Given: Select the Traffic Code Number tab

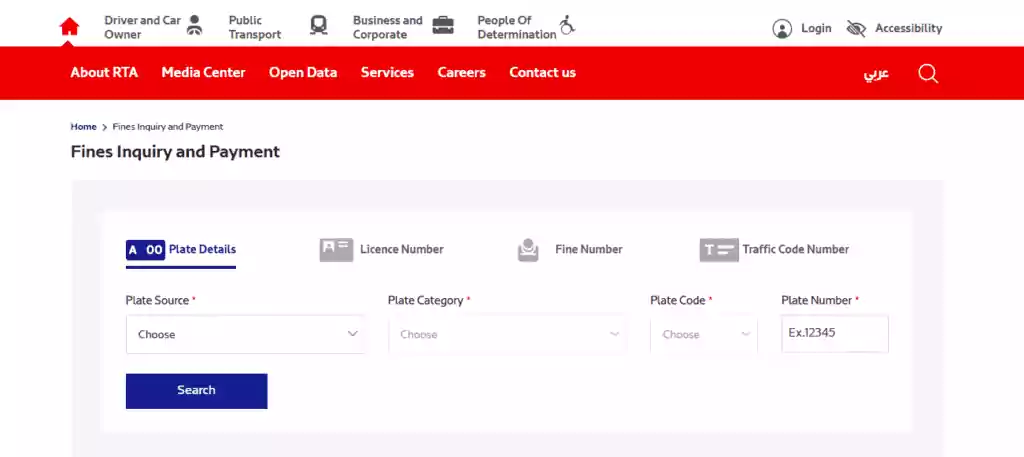Looking at the screenshot, I should (775, 250).
